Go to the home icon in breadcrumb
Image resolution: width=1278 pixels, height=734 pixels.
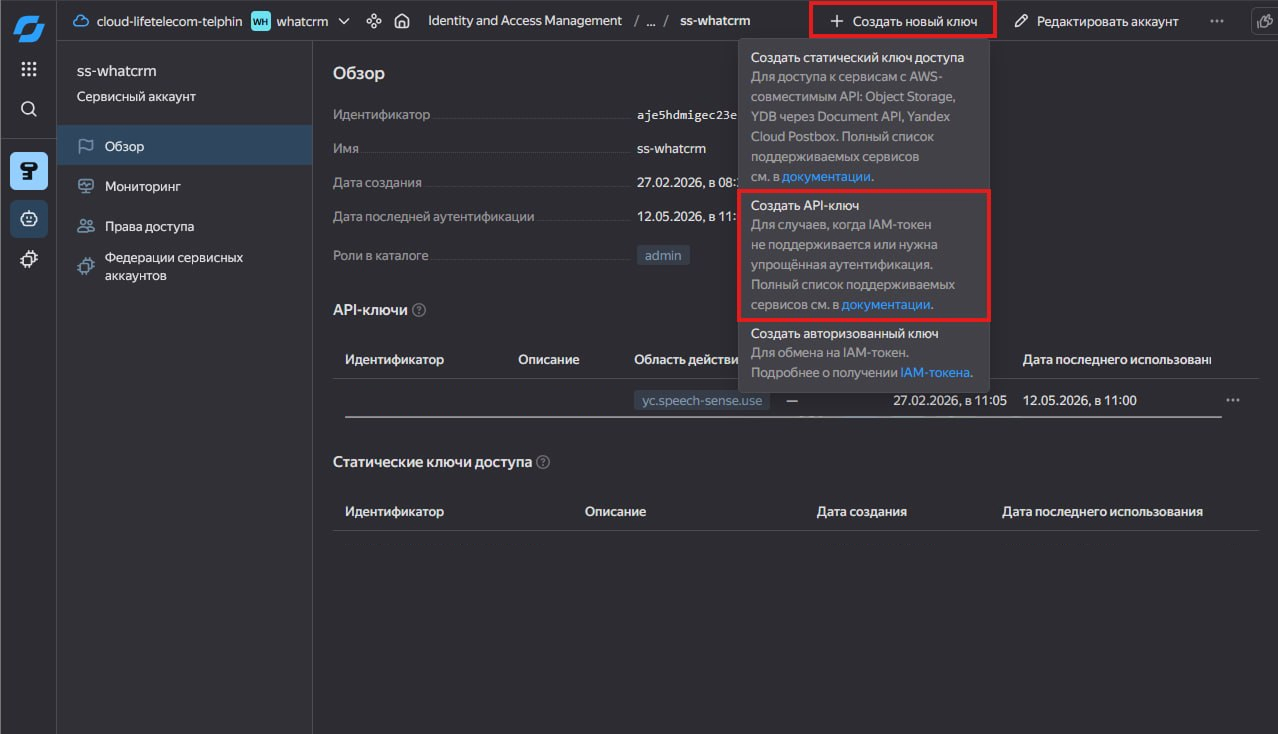tap(402, 21)
